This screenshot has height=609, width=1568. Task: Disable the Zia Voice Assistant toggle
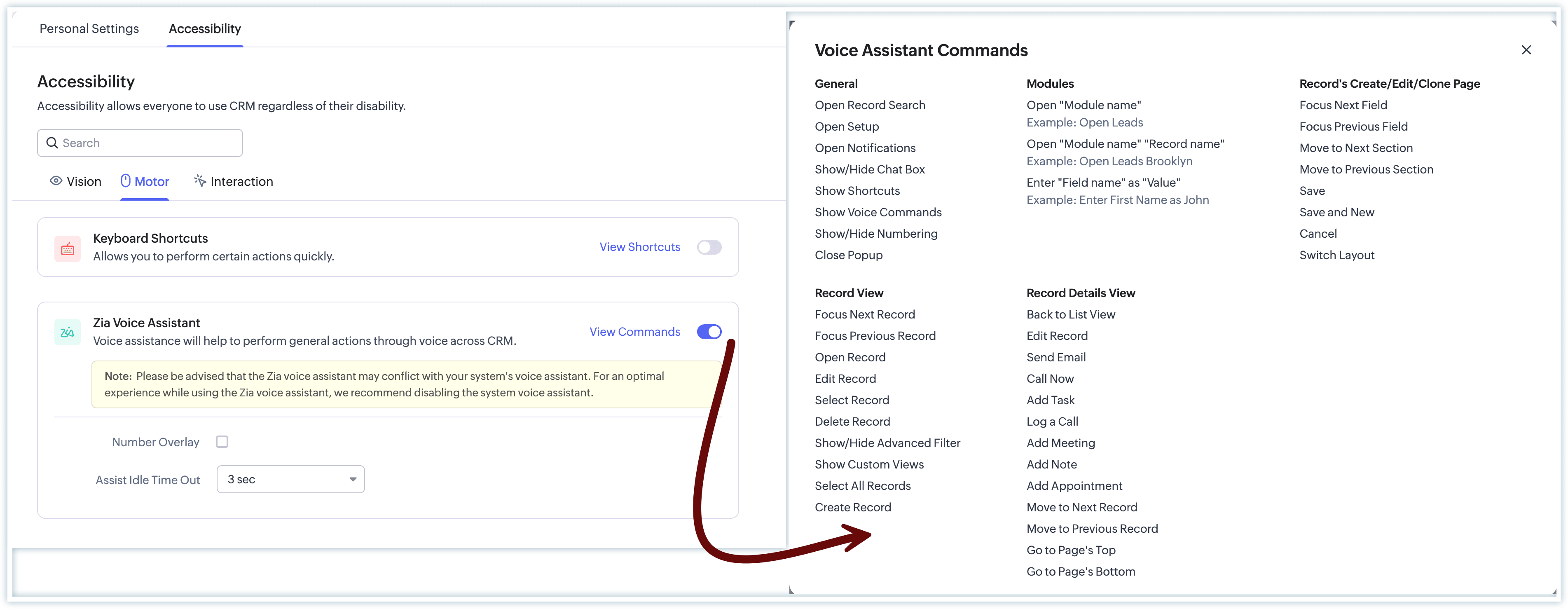pos(709,332)
